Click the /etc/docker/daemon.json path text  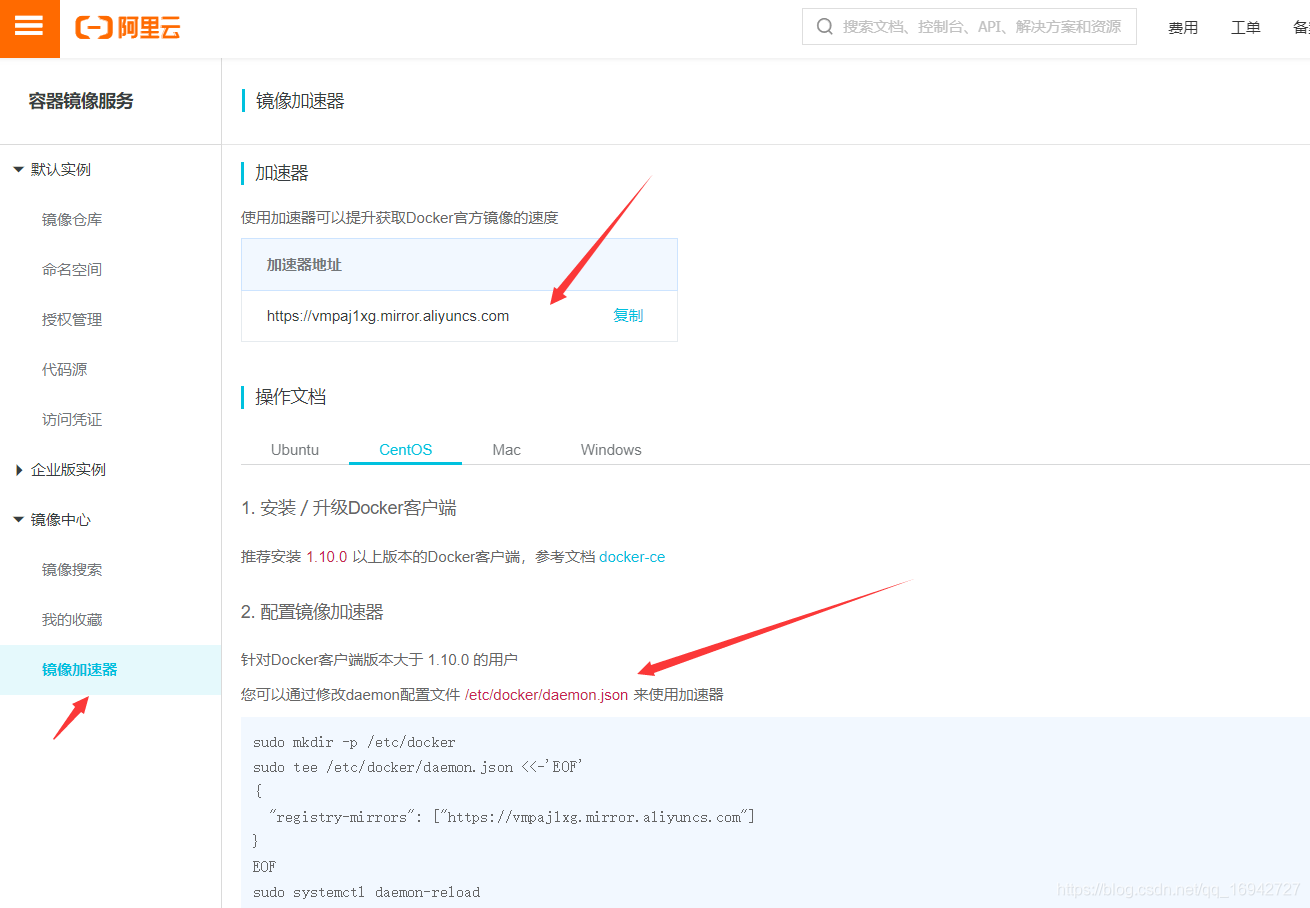[547, 695]
